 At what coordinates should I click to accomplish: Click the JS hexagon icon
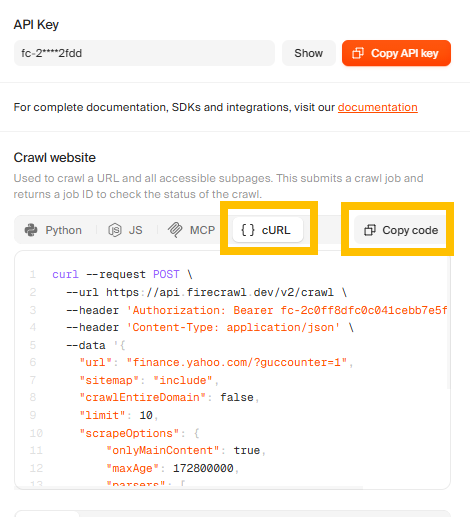point(115,230)
